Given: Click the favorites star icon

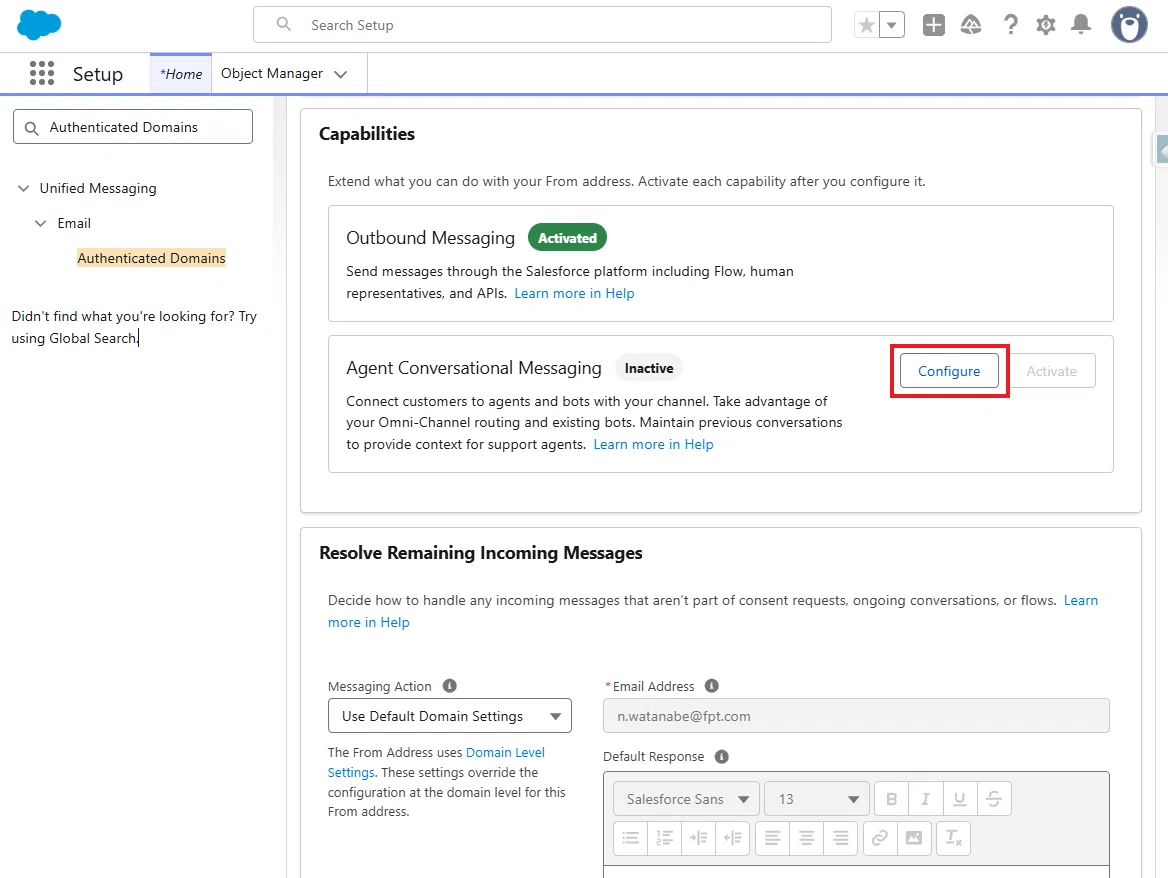Looking at the screenshot, I should (866, 25).
